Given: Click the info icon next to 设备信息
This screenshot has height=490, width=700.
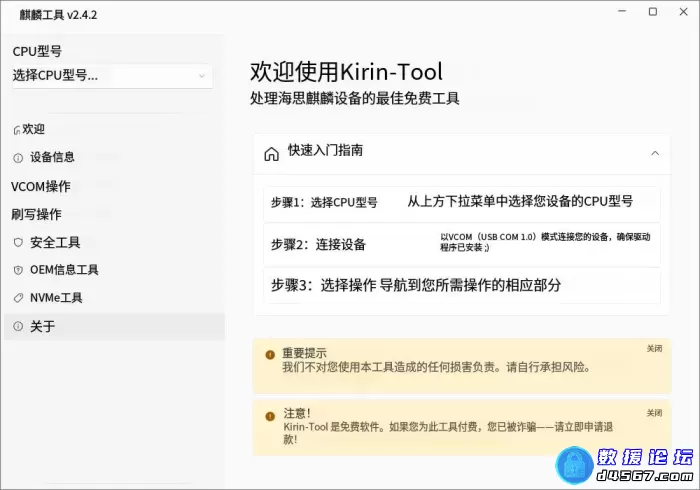Looking at the screenshot, I should point(18,158).
